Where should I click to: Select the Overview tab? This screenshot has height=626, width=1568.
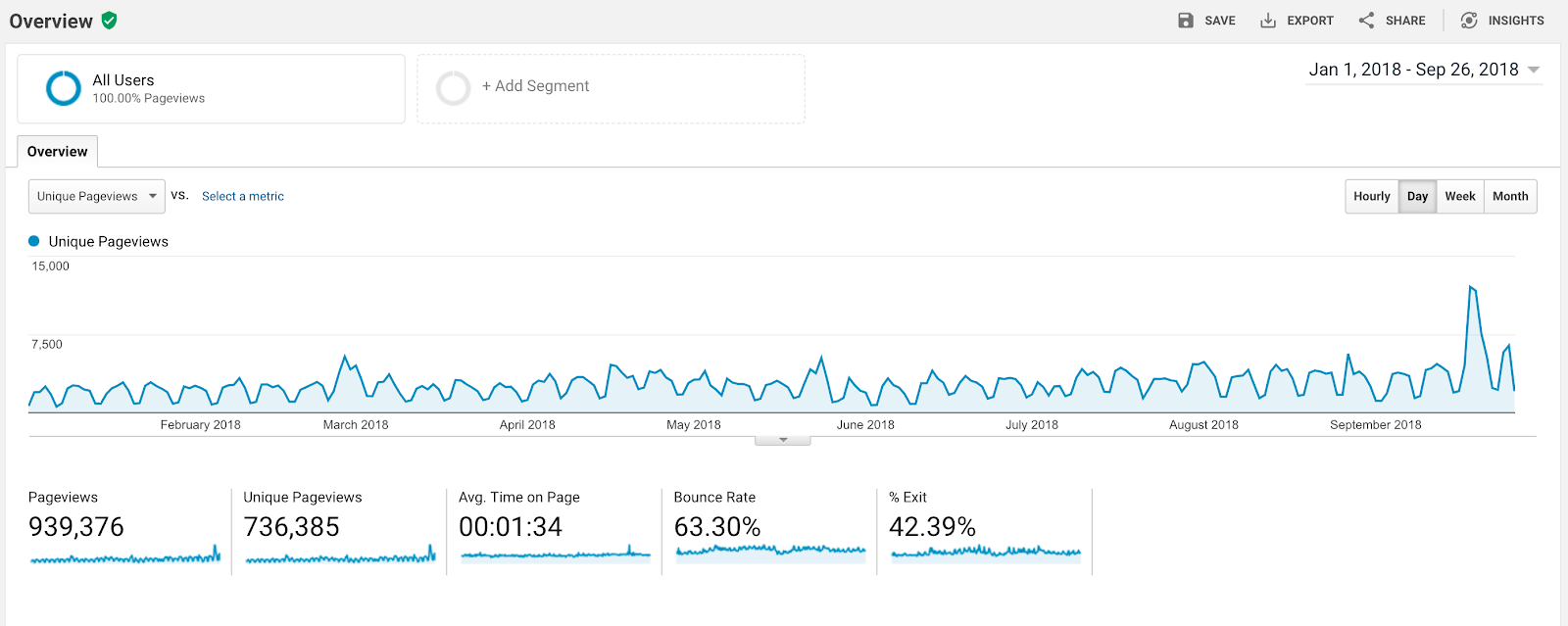(57, 152)
